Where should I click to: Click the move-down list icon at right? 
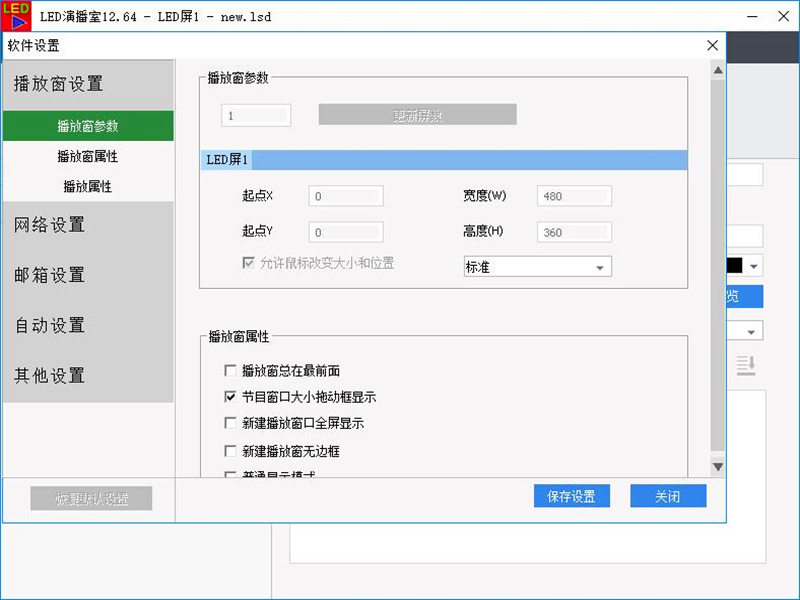746,366
